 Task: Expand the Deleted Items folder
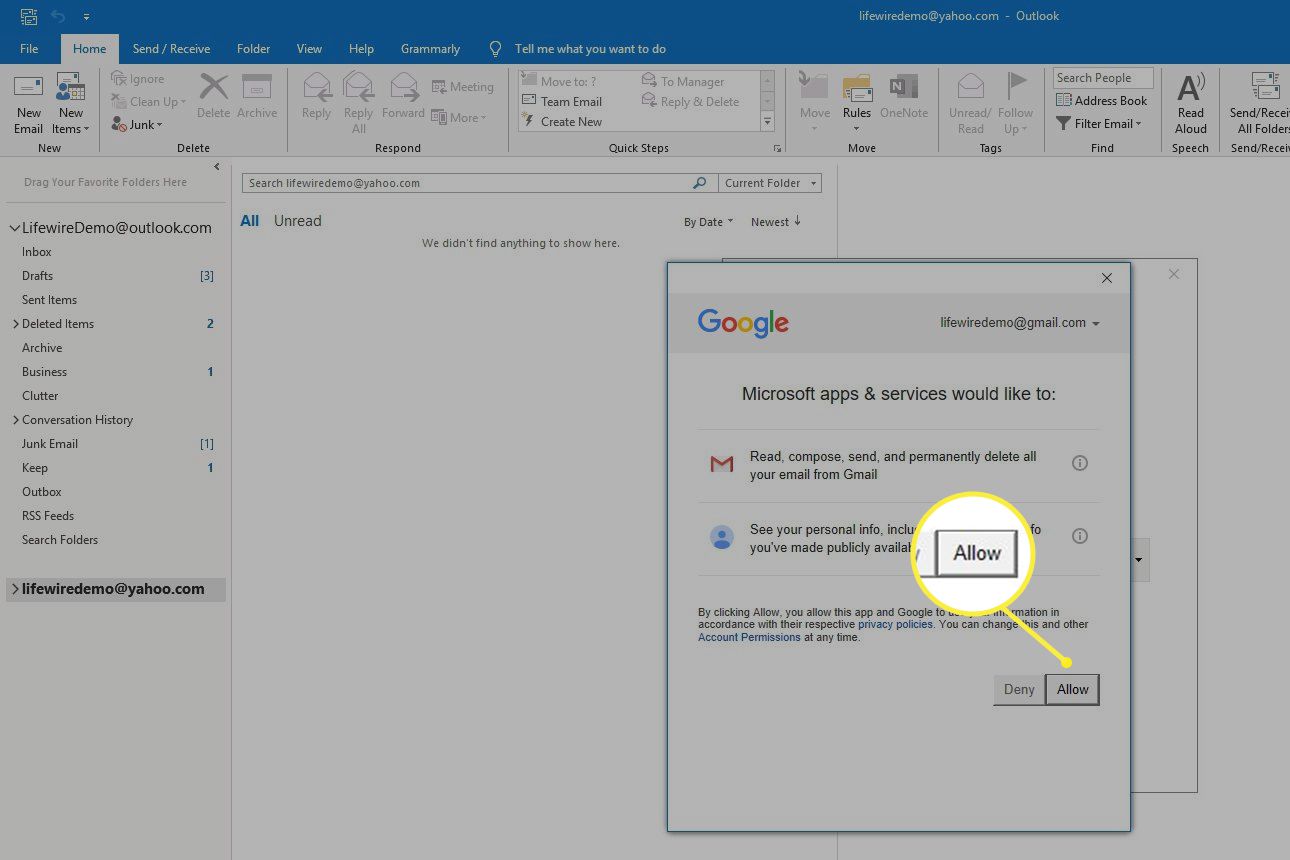(x=15, y=324)
